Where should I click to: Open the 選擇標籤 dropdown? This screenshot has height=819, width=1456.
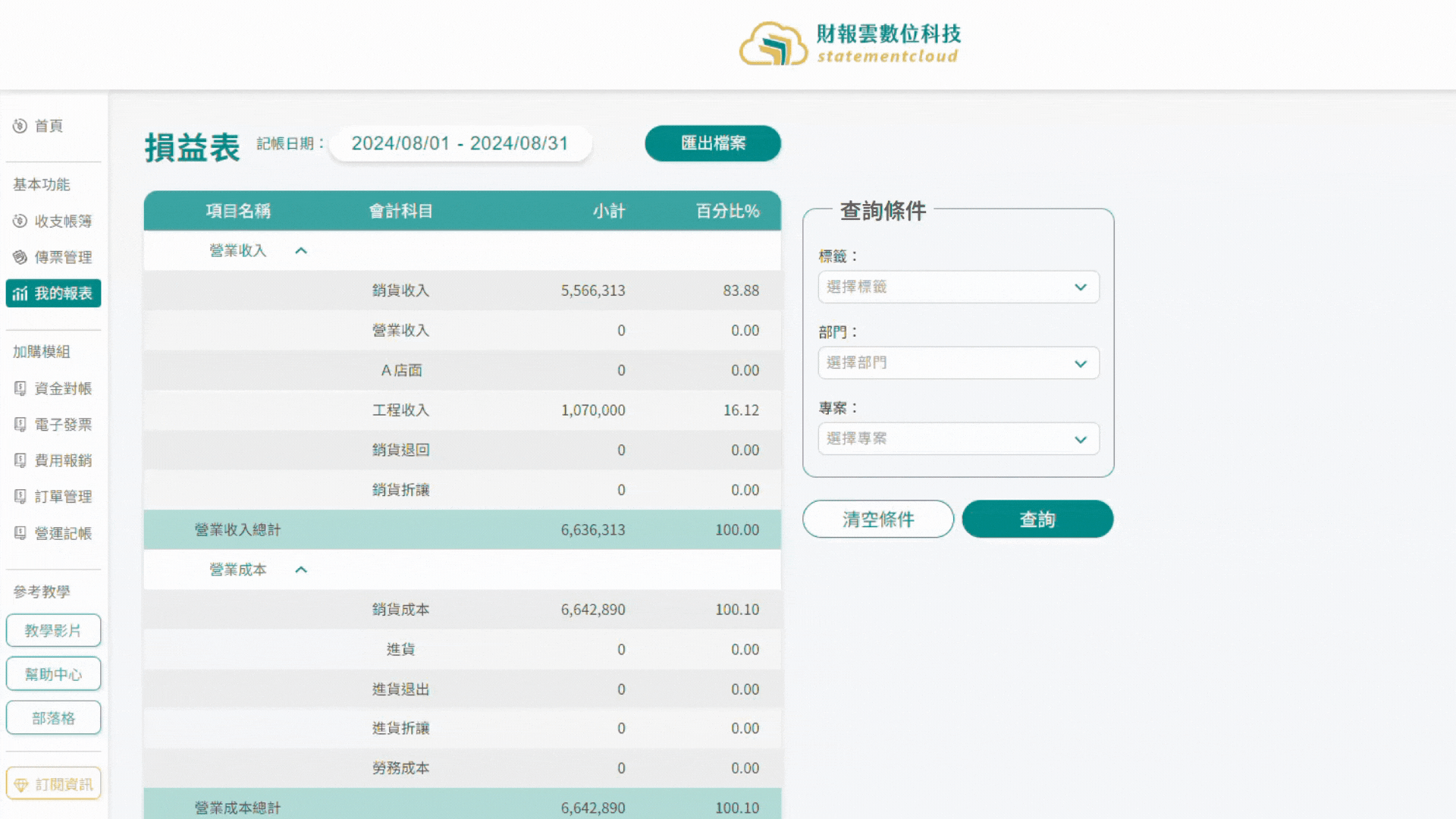pyautogui.click(x=959, y=287)
